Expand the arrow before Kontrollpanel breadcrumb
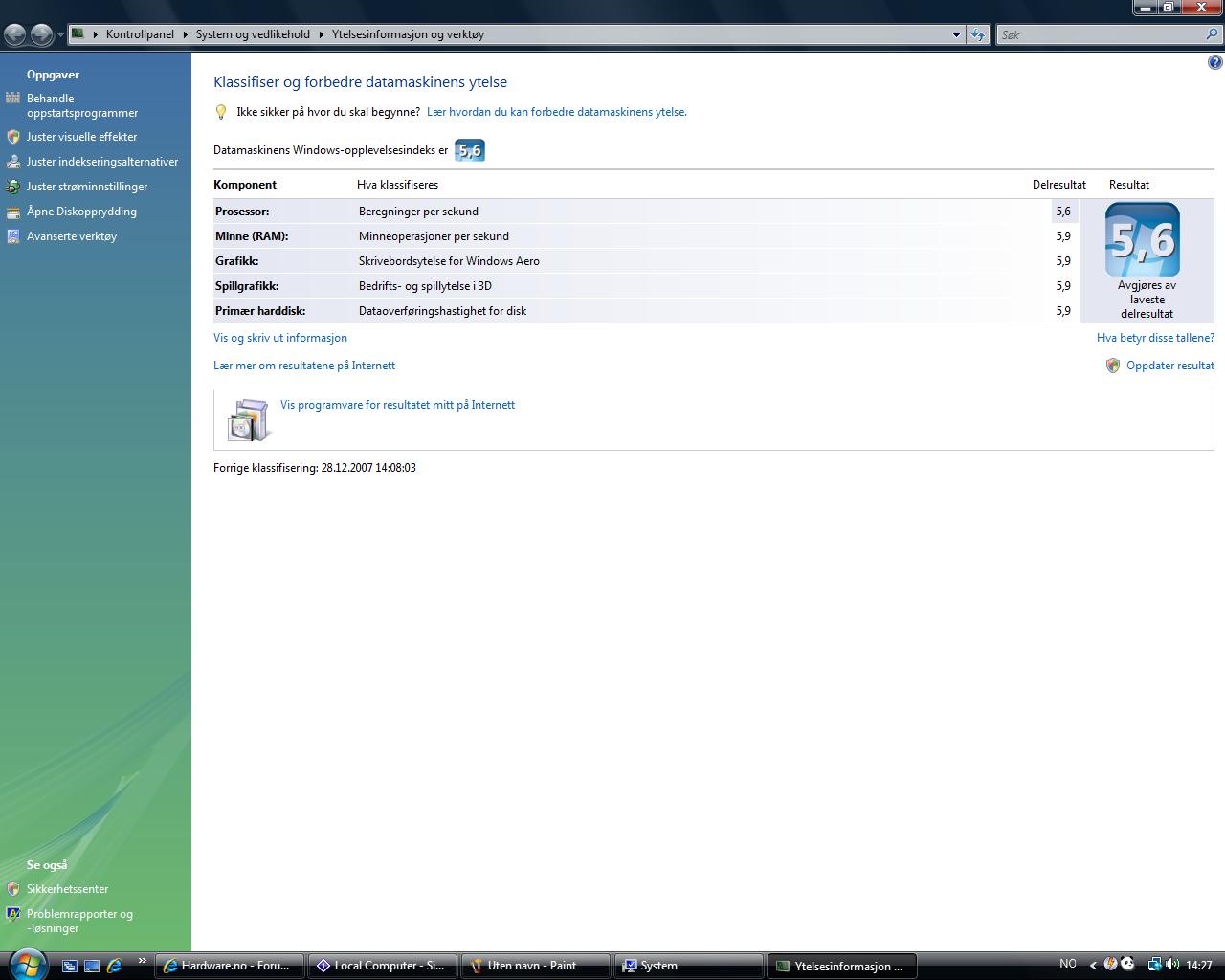Screen dimensions: 1225x980 pyautogui.click(x=96, y=34)
